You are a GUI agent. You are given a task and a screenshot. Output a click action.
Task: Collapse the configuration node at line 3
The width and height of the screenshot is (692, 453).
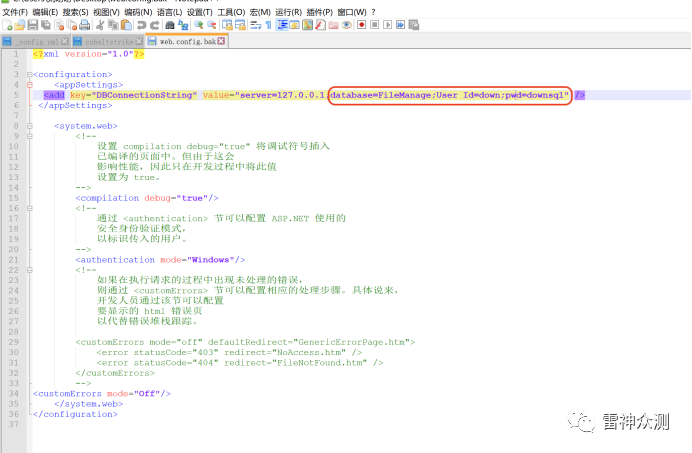(30, 75)
